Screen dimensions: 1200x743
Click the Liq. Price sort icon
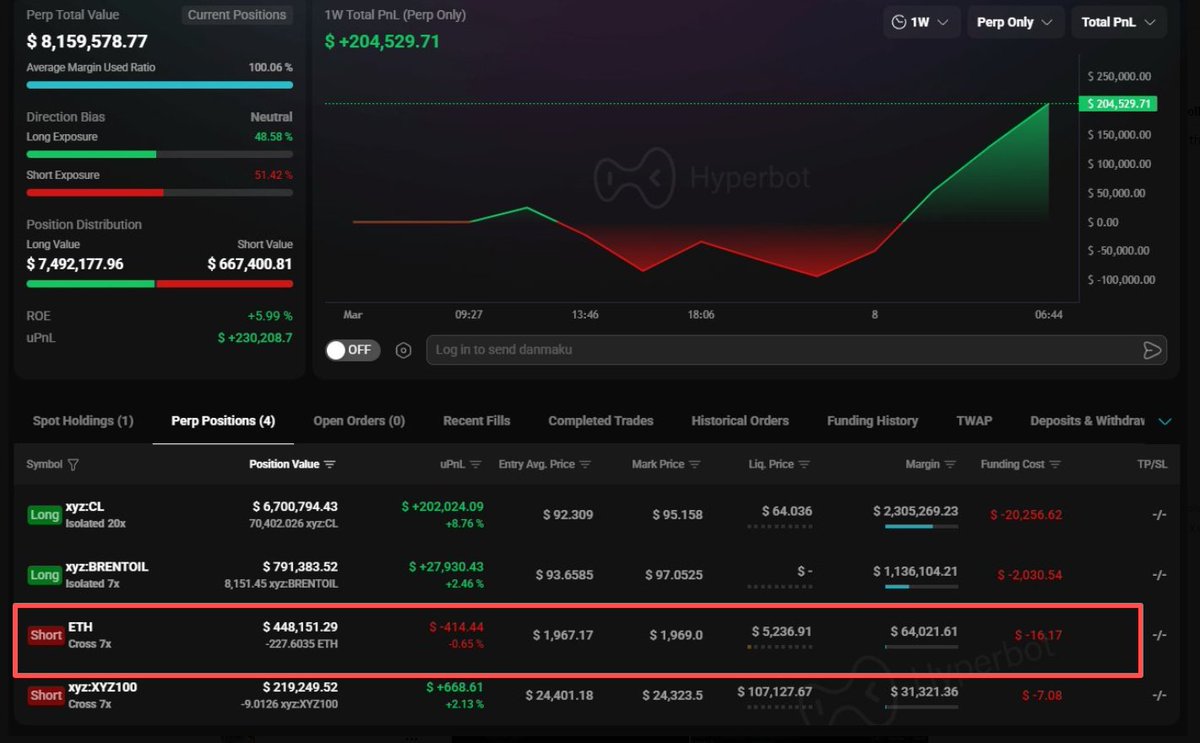point(804,465)
